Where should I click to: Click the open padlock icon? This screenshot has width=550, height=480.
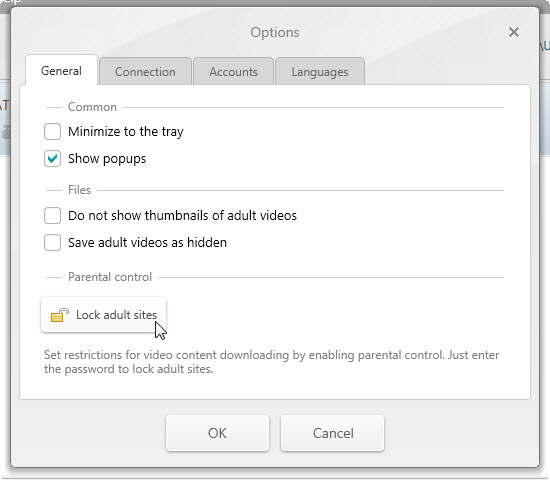coord(59,315)
